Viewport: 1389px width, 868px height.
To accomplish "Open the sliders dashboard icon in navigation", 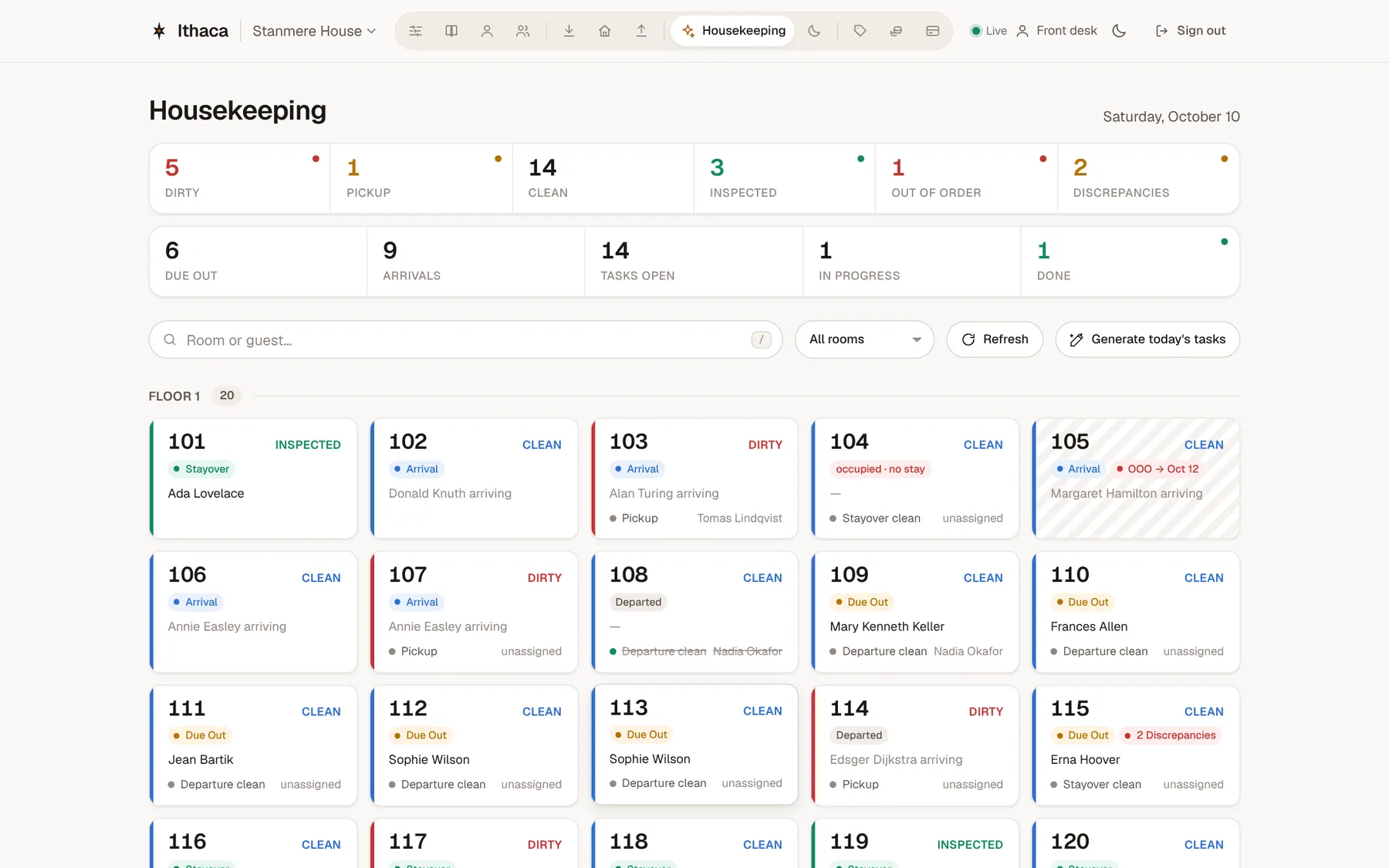I will click(x=415, y=31).
